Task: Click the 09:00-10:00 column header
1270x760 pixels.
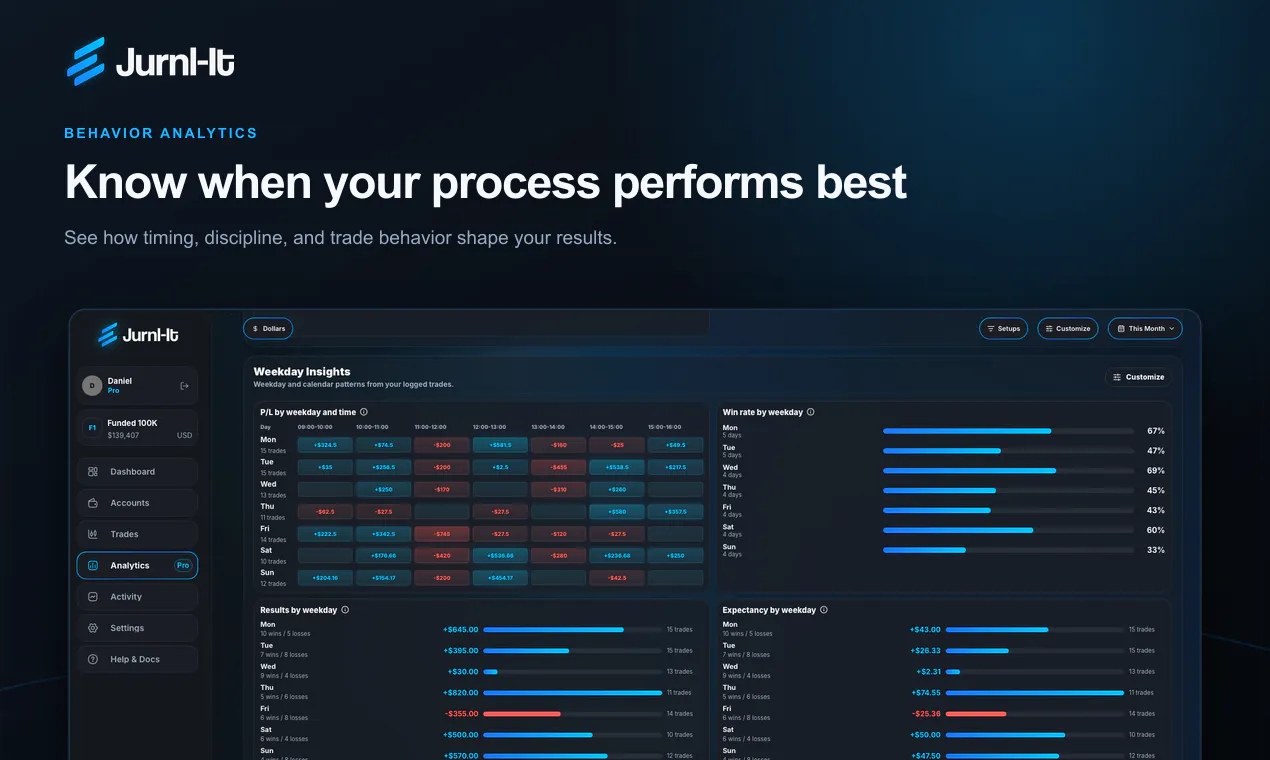Action: (315, 427)
